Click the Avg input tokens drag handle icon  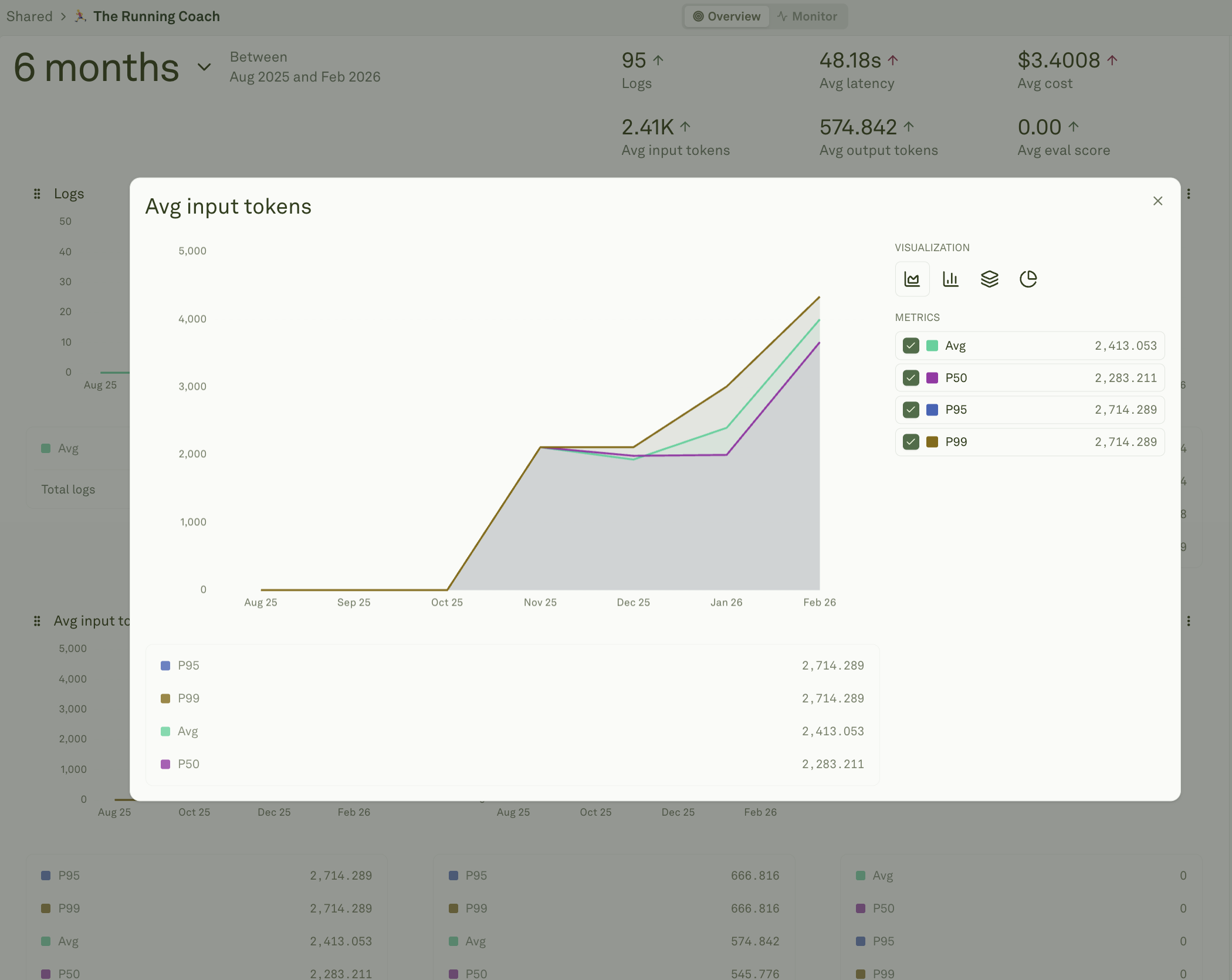click(x=36, y=620)
